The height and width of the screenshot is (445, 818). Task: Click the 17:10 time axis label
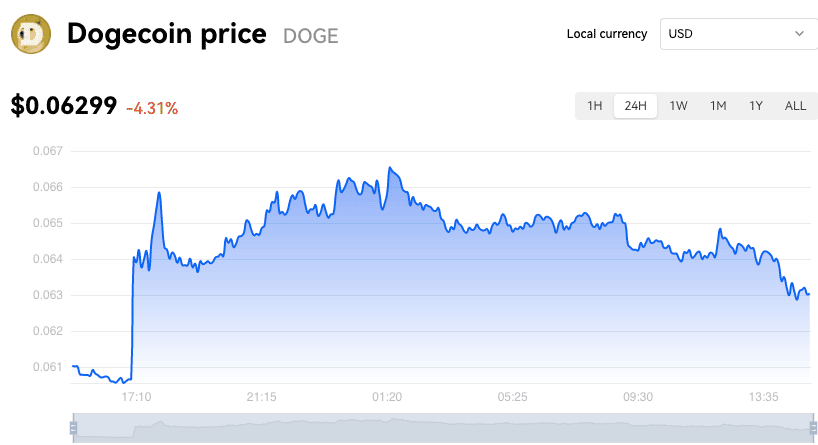coord(136,397)
